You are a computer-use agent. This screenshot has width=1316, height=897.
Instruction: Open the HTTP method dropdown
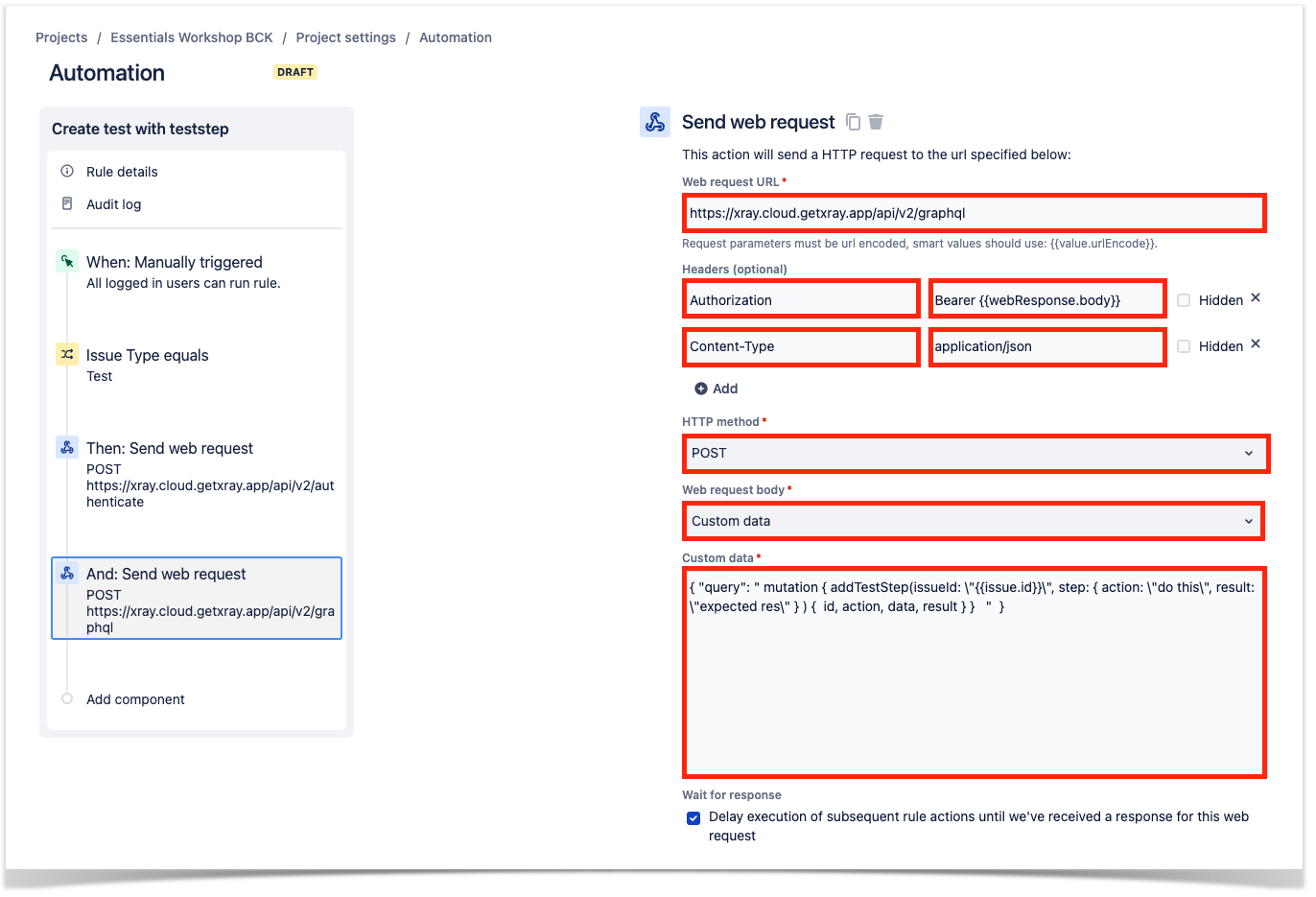pos(975,453)
